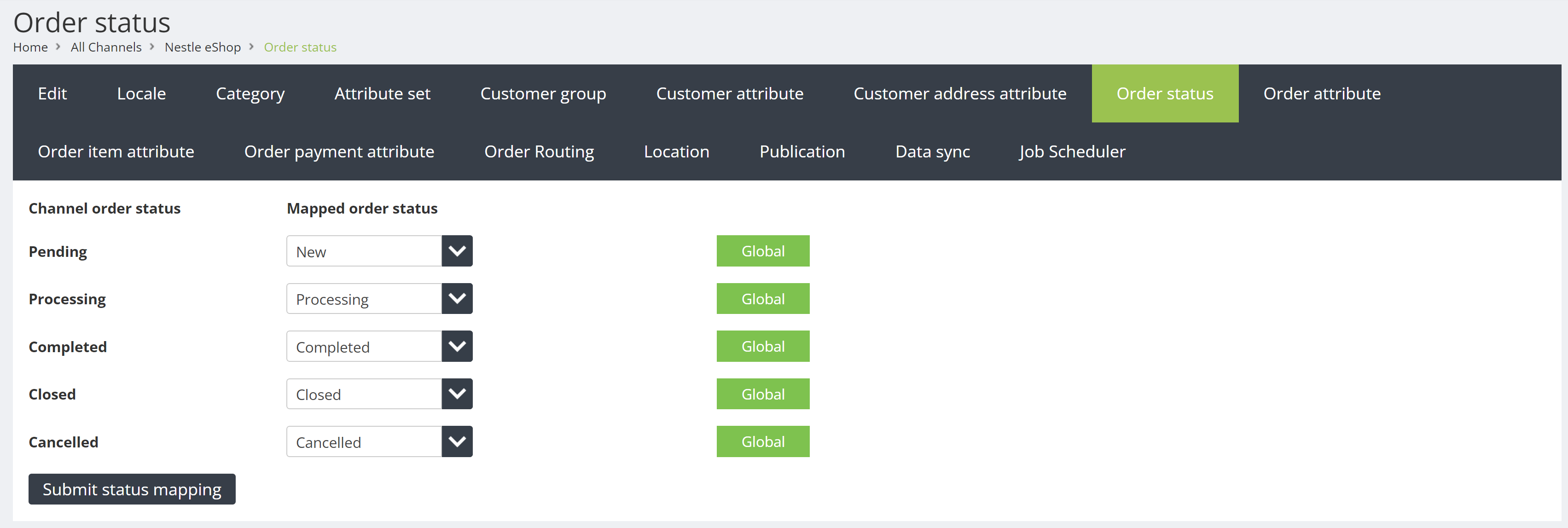This screenshot has width=1568, height=528.
Task: Click the Pending channel status label
Action: [58, 252]
